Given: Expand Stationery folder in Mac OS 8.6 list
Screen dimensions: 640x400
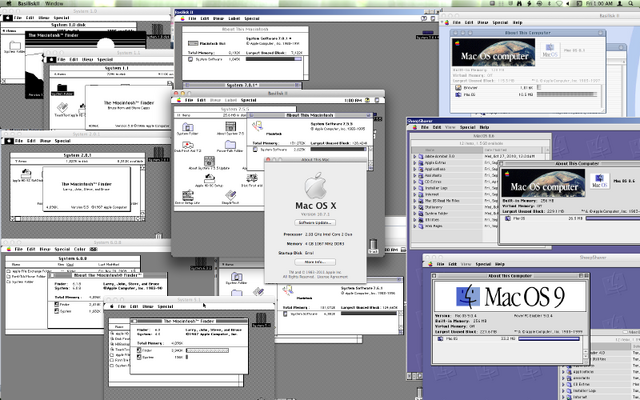Looking at the screenshot, I should coord(415,207).
